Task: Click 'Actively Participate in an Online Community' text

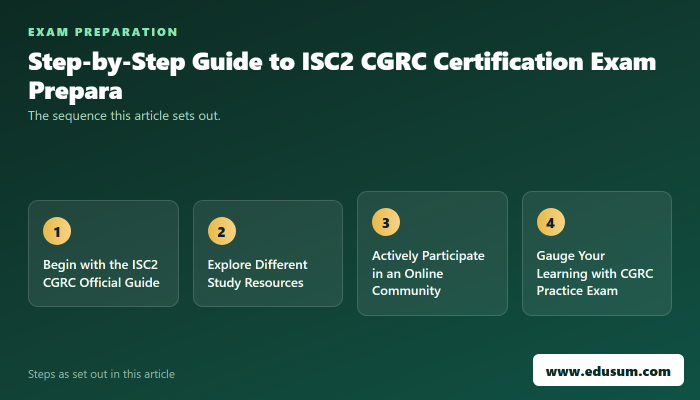Action: [428, 273]
